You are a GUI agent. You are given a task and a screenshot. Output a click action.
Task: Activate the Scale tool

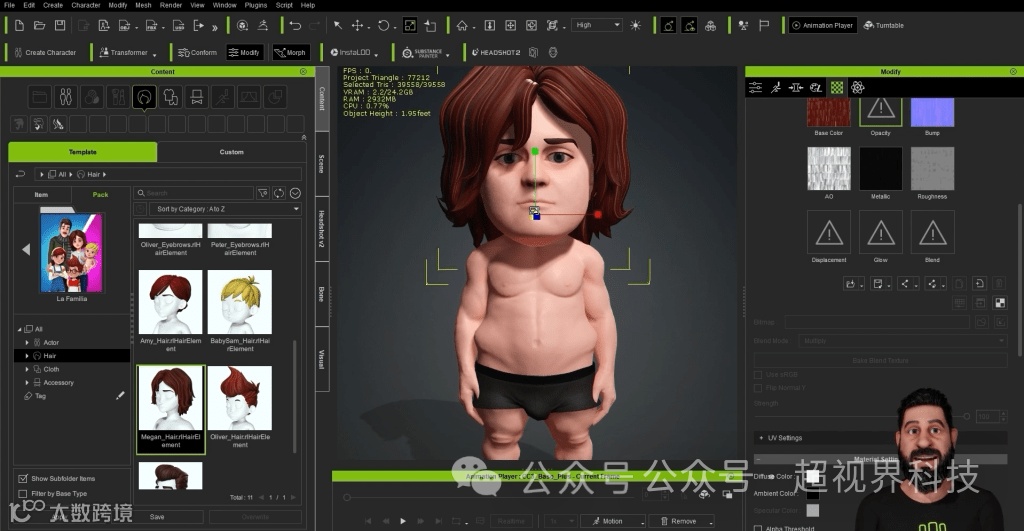[x=409, y=25]
